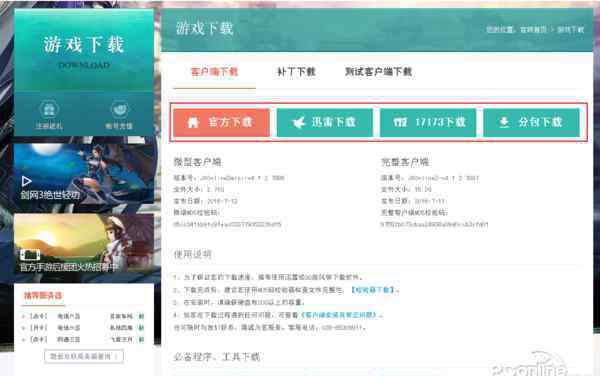Viewport: 600px width, 376px height.
Task: Click the 完整客户端 heading
Action: point(405,162)
